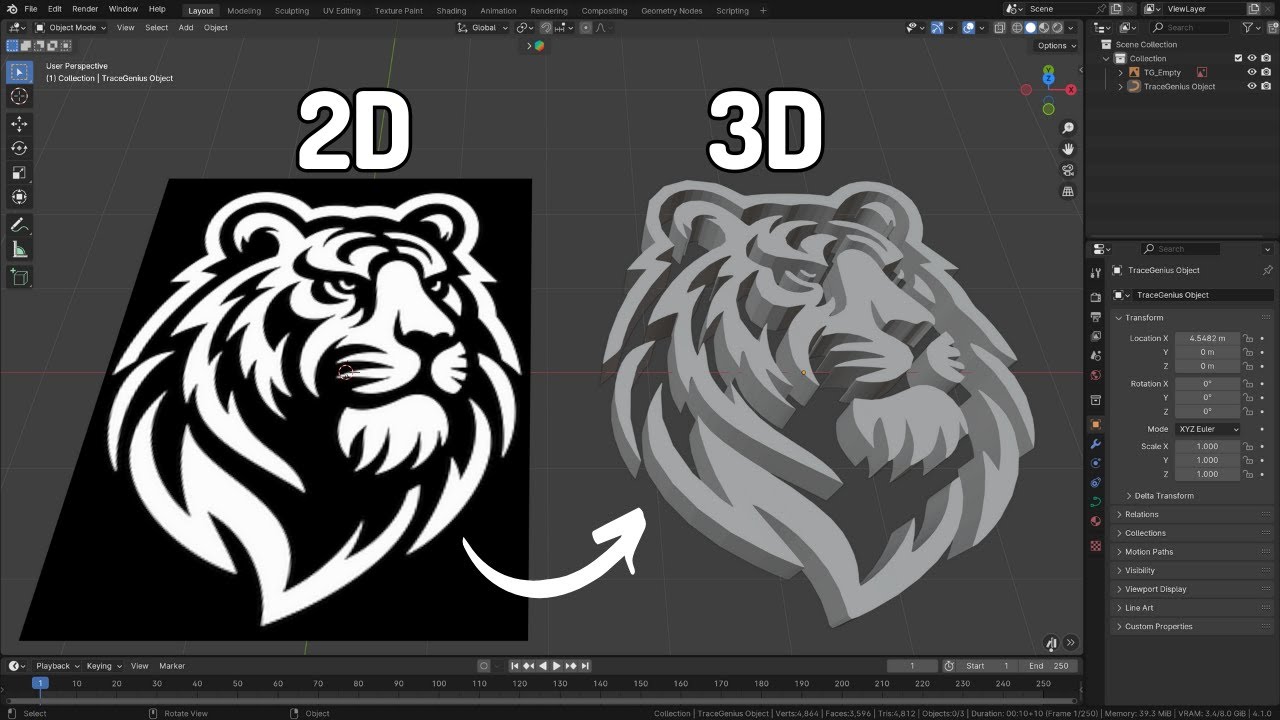Select the Transform tool

pos(19,197)
